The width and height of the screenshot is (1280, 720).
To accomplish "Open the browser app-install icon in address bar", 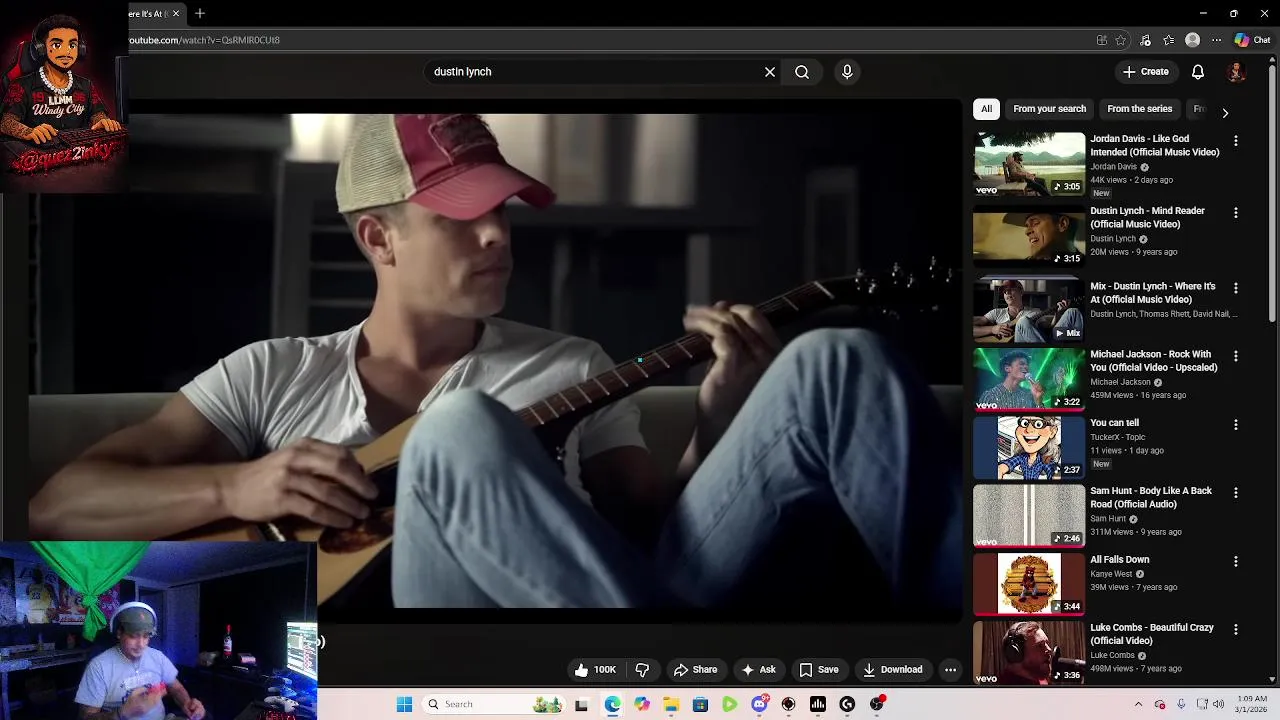I will click(1102, 40).
